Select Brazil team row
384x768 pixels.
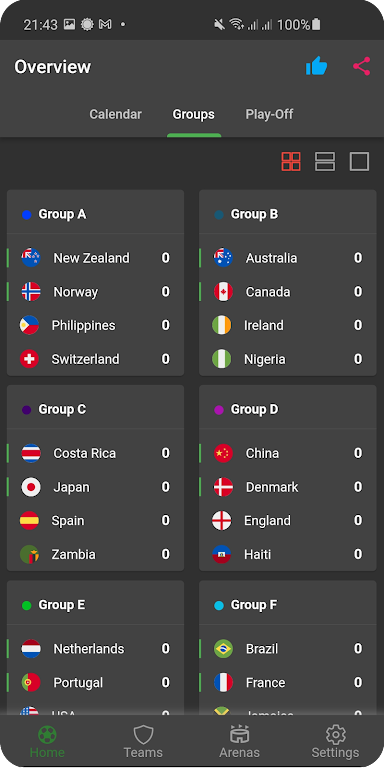coord(288,648)
